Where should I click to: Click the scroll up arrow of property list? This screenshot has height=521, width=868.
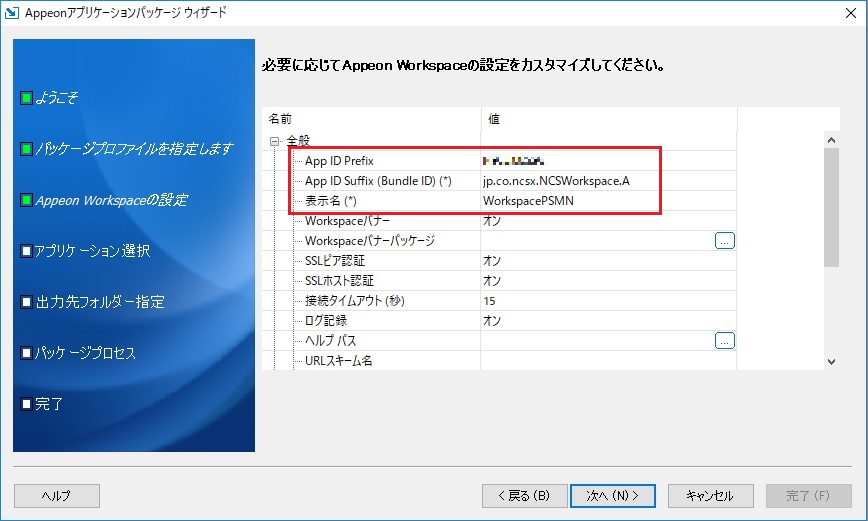coord(831,140)
